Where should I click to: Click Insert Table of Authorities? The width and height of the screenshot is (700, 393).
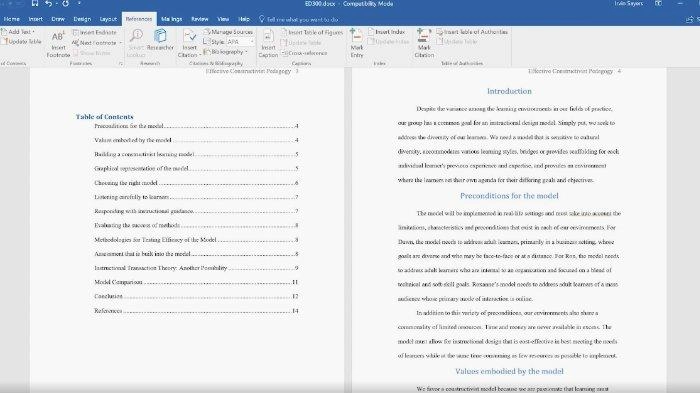(x=472, y=32)
